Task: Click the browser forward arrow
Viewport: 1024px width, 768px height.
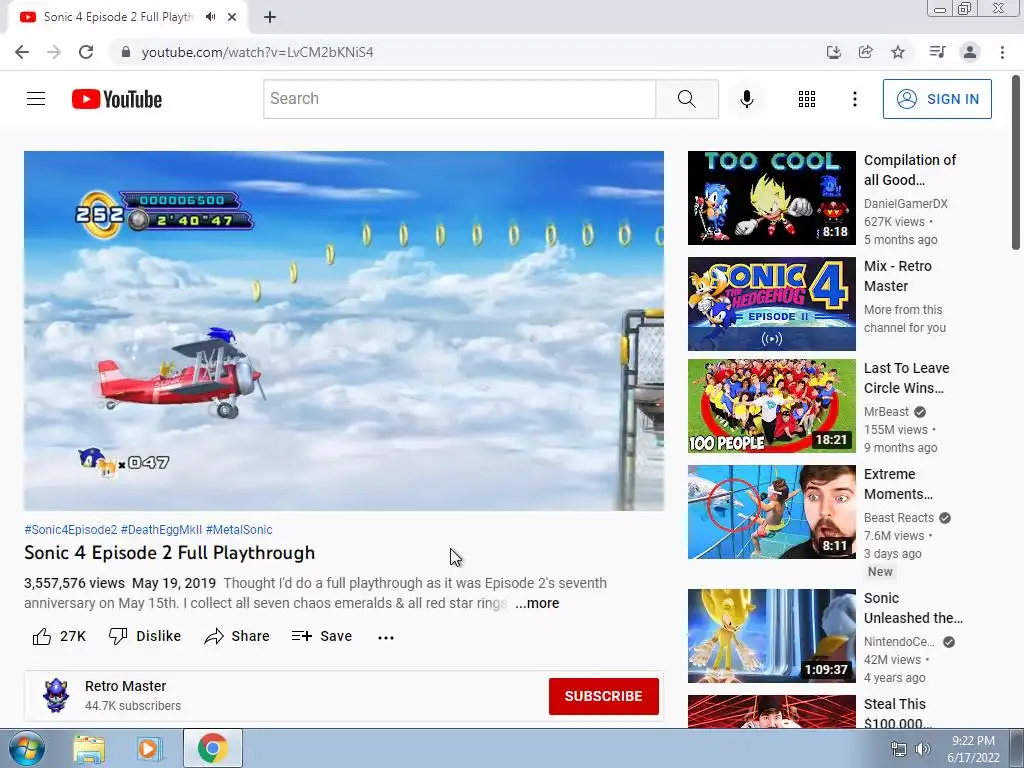Action: (54, 52)
